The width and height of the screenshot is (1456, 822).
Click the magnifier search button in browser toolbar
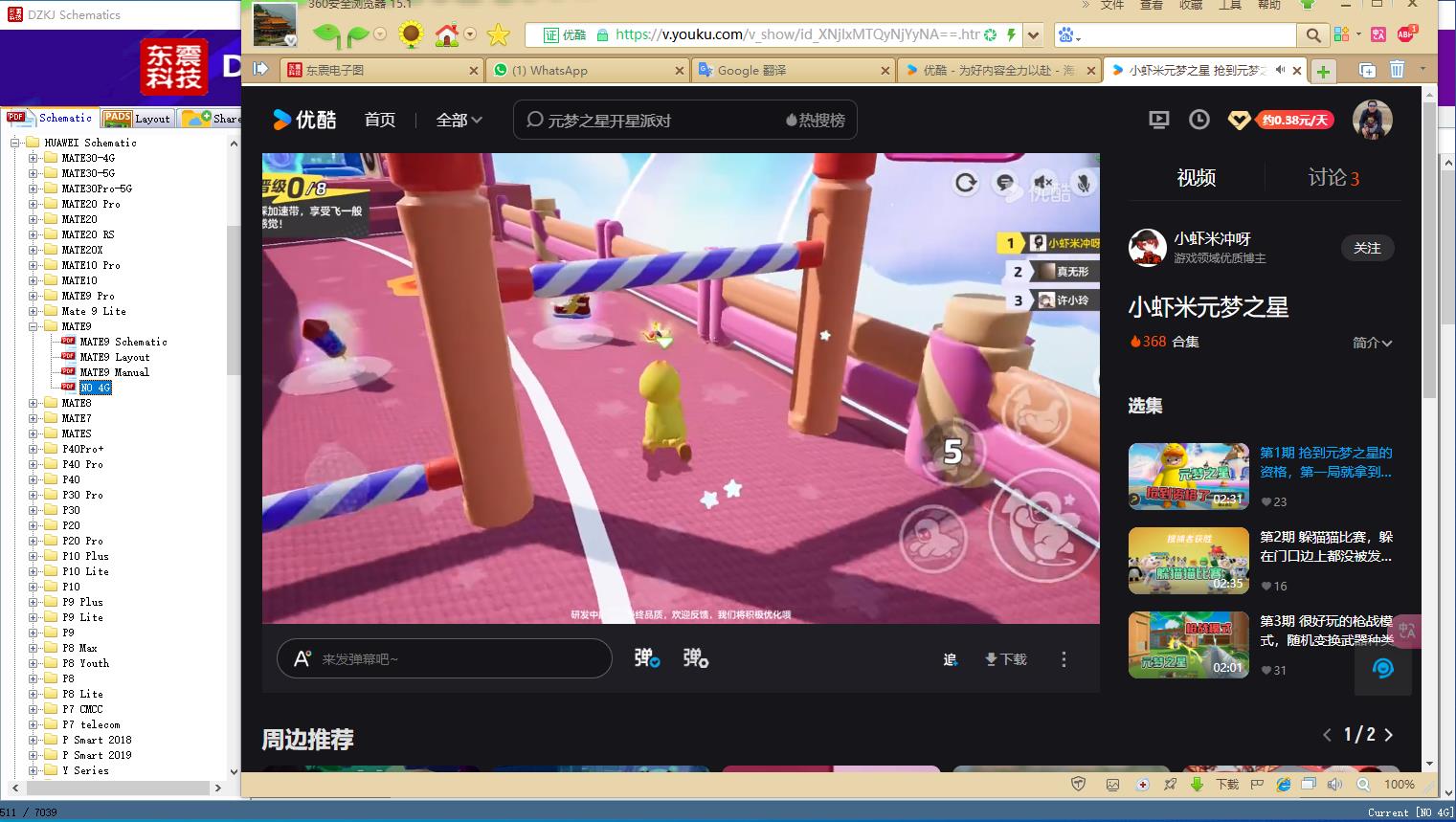click(x=1313, y=35)
